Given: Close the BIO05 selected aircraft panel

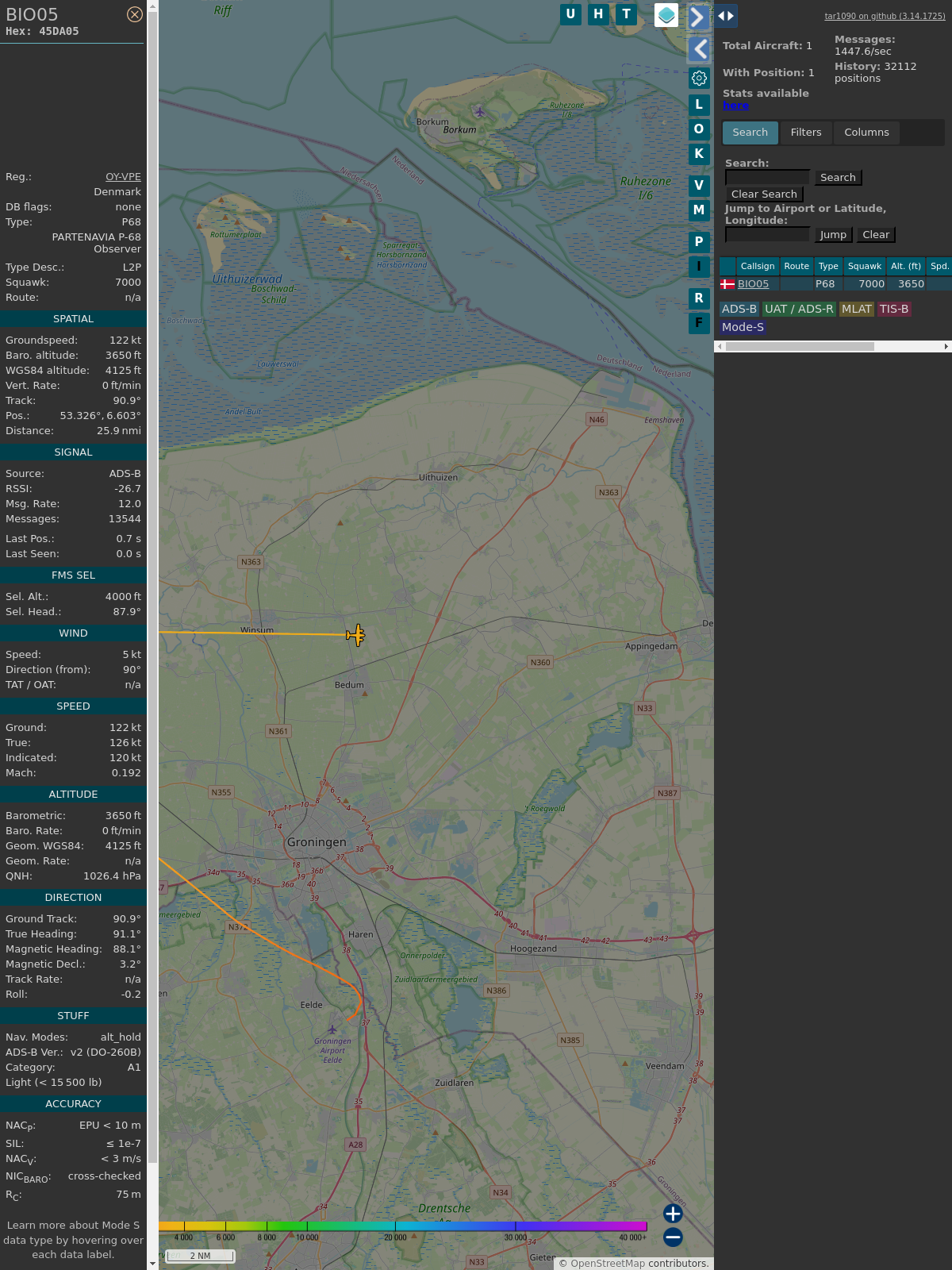Looking at the screenshot, I should [x=135, y=14].
